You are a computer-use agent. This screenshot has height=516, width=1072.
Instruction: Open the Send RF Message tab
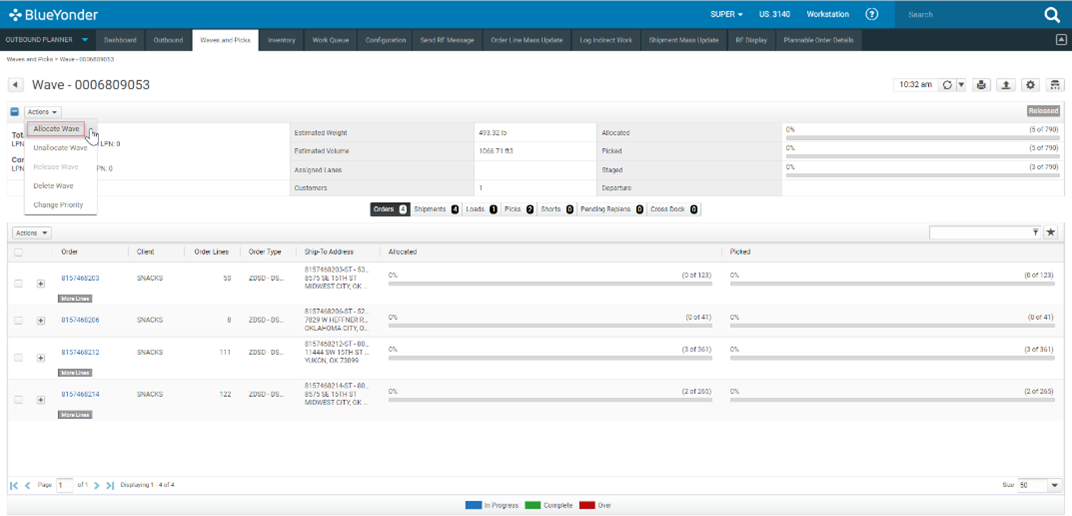447,40
